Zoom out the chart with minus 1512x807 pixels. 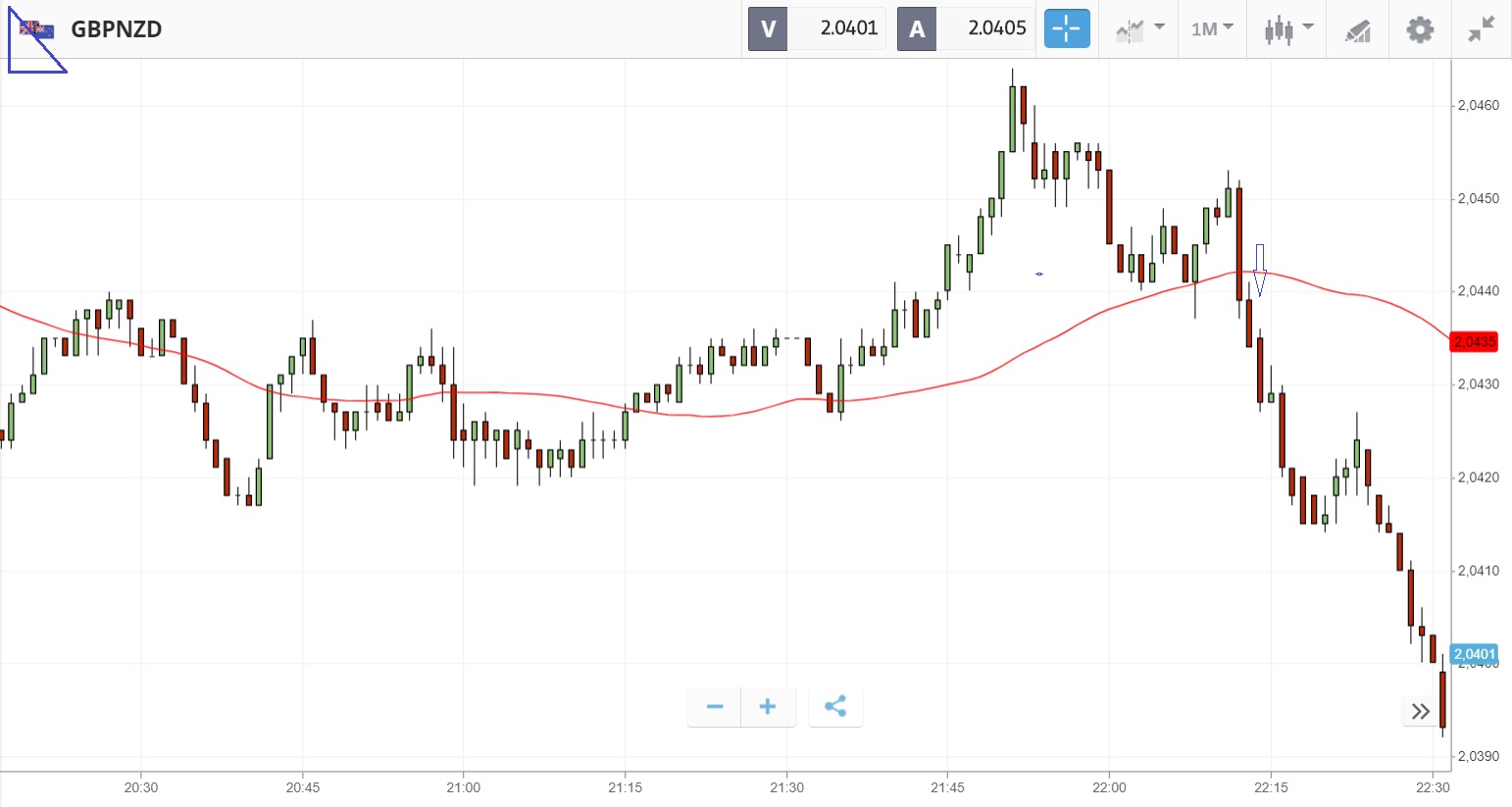tap(715, 707)
